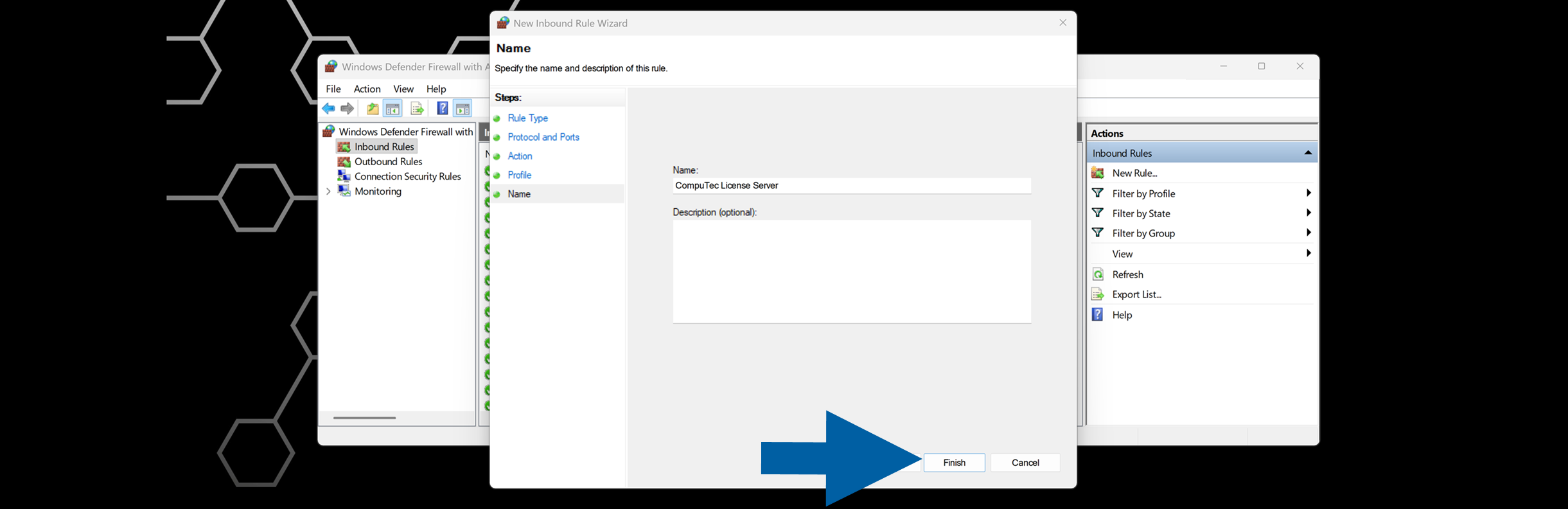Click the Filter by Group funnel icon
The width and height of the screenshot is (1568, 509).
1098,233
